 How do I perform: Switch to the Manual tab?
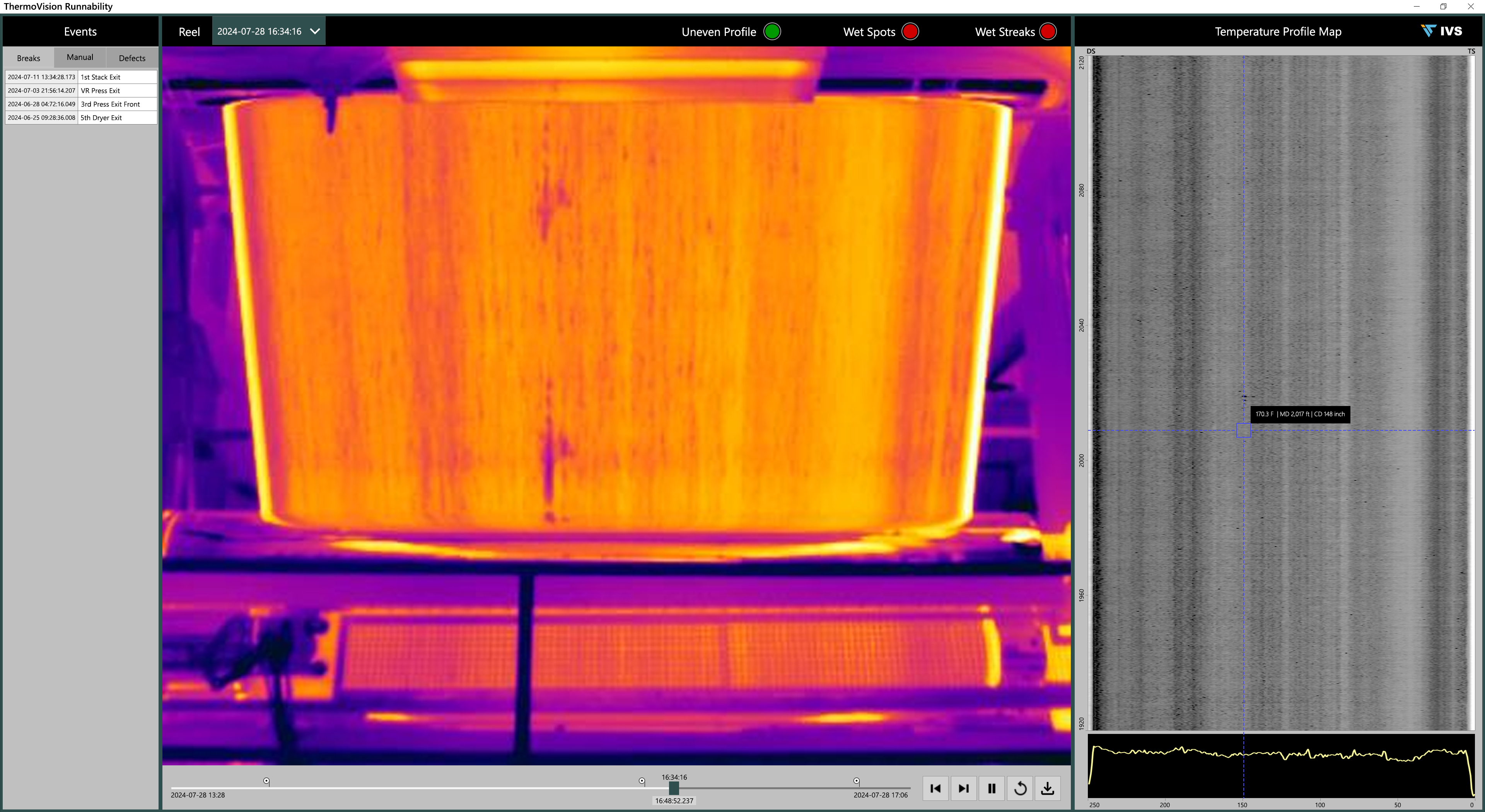point(80,57)
